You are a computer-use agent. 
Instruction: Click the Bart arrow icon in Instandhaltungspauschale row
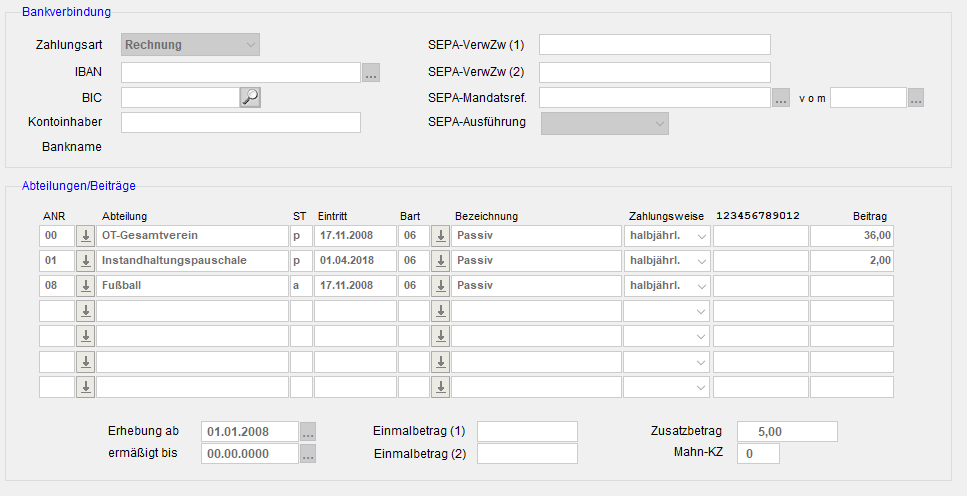[x=440, y=261]
